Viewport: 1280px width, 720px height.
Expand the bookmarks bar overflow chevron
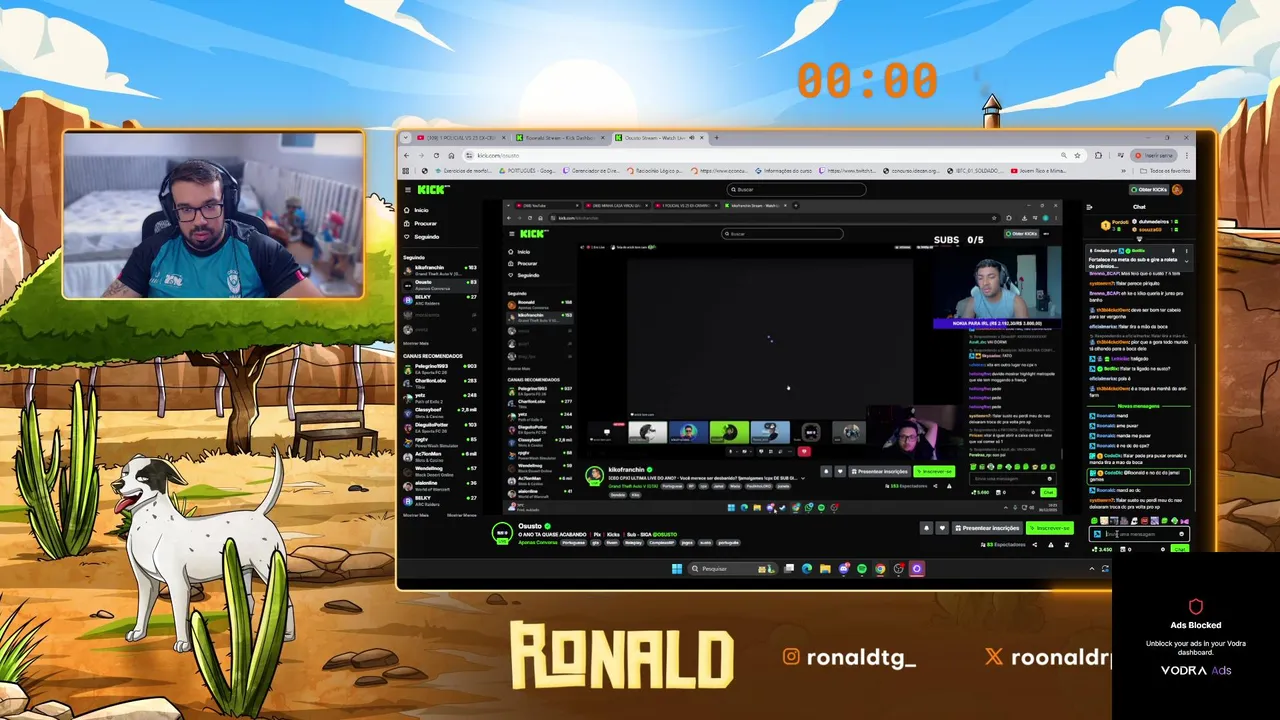(1123, 171)
